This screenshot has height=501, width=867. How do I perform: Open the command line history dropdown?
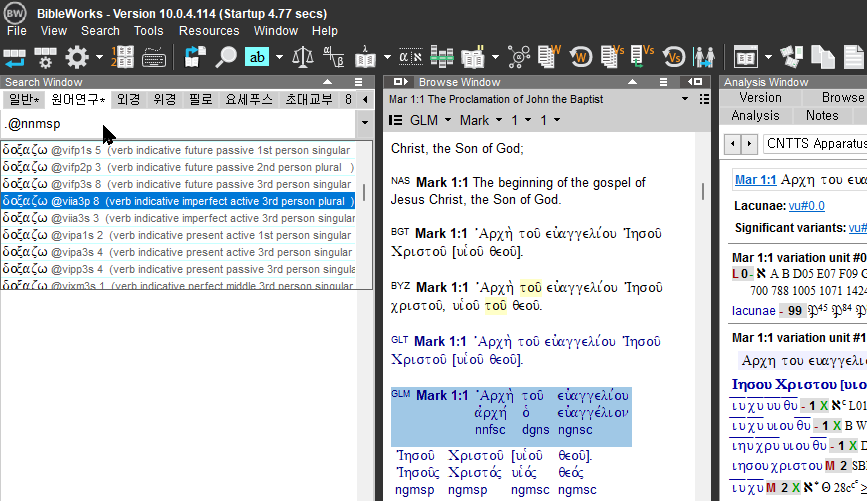[x=364, y=123]
